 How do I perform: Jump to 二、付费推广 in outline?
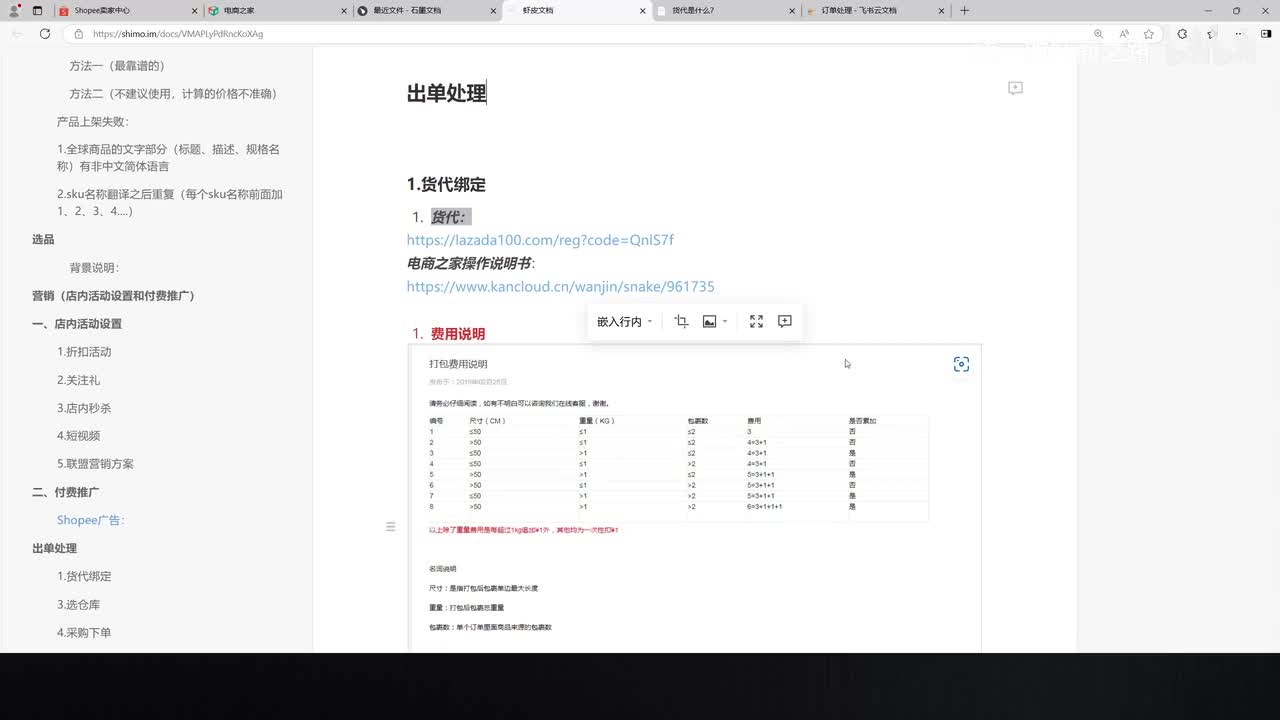(65, 492)
